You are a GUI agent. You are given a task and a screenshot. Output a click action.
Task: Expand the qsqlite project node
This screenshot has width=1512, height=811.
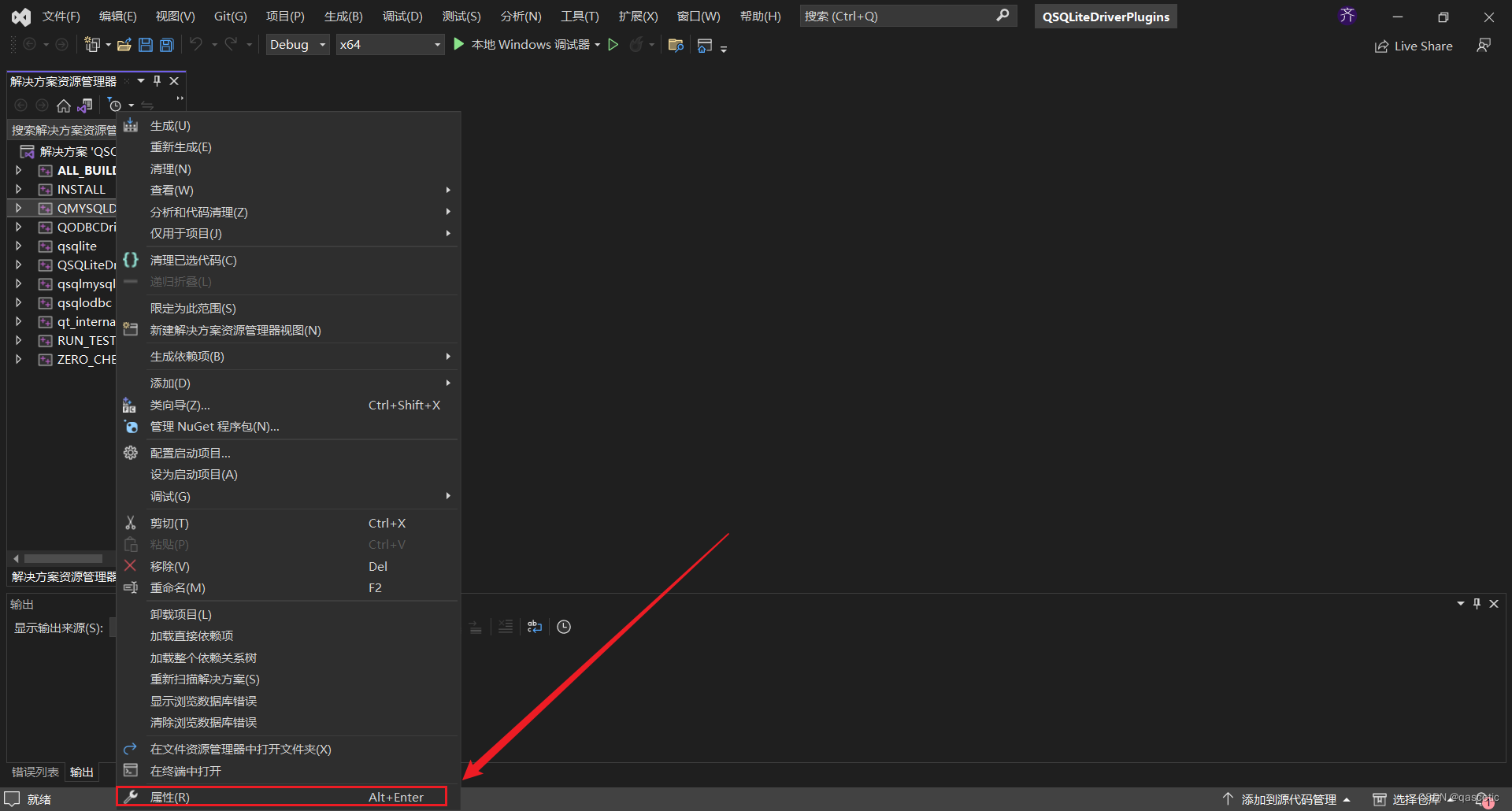18,246
